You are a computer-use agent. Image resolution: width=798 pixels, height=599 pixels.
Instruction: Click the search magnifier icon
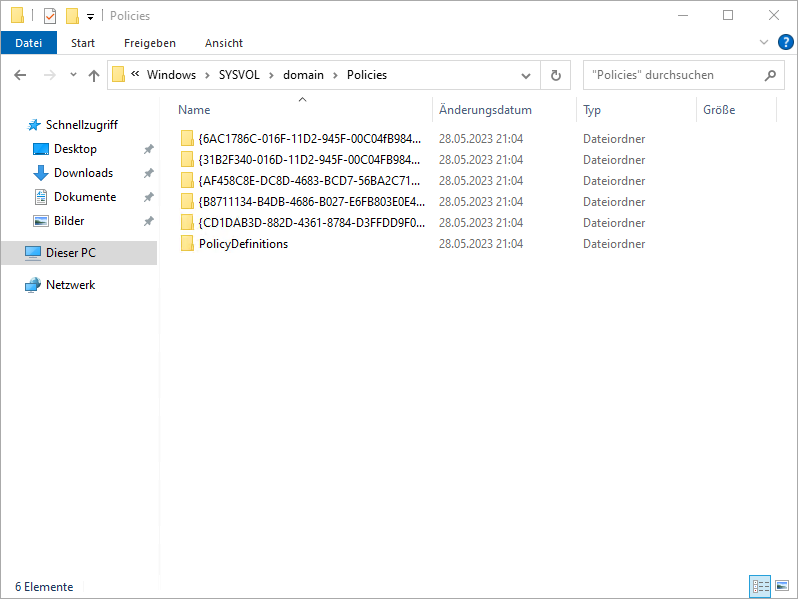(x=770, y=75)
